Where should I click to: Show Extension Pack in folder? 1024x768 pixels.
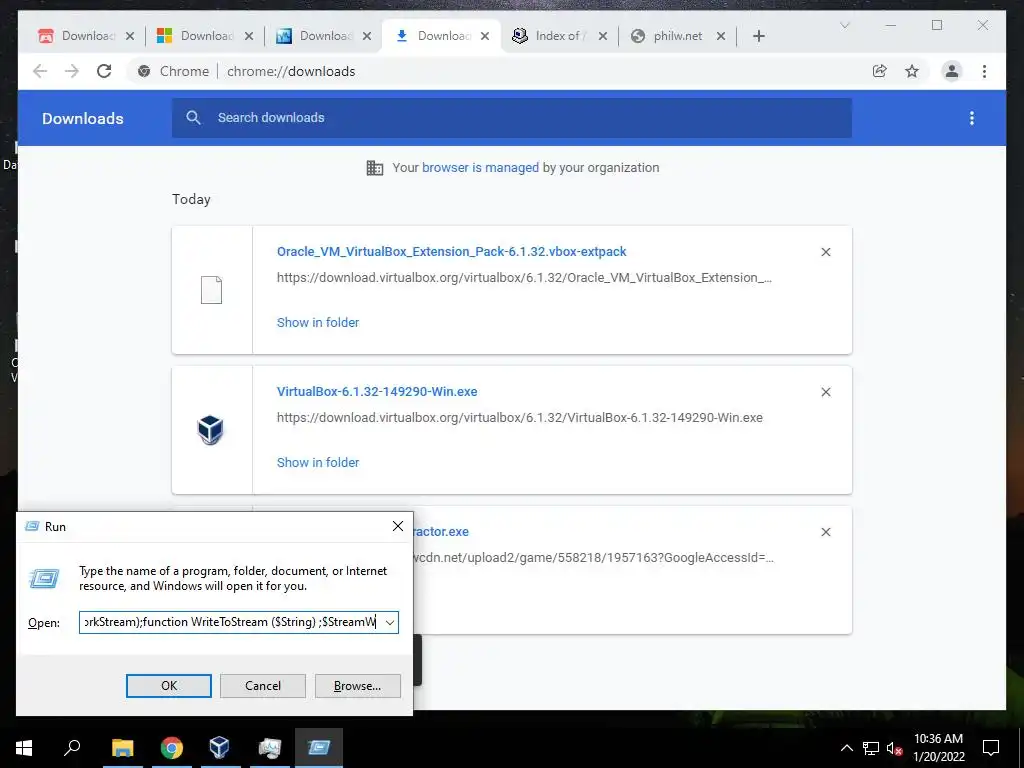click(x=318, y=322)
